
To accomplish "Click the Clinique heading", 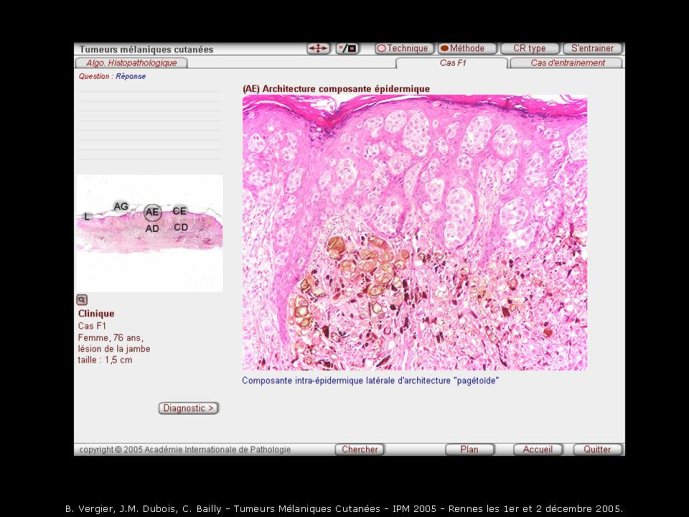I will 96,314.
